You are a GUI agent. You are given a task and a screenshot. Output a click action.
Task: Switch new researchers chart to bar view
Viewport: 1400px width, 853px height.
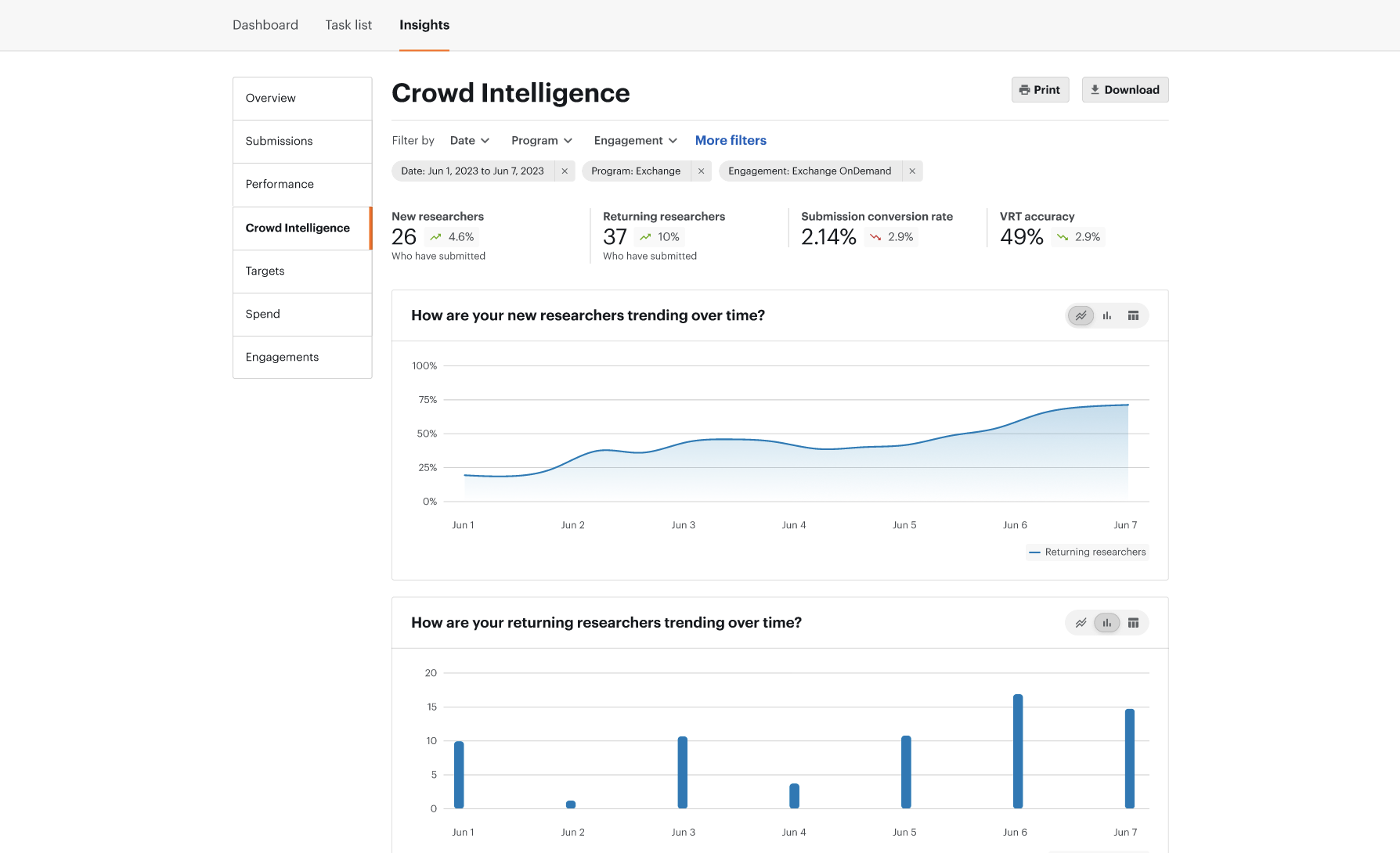[1107, 315]
